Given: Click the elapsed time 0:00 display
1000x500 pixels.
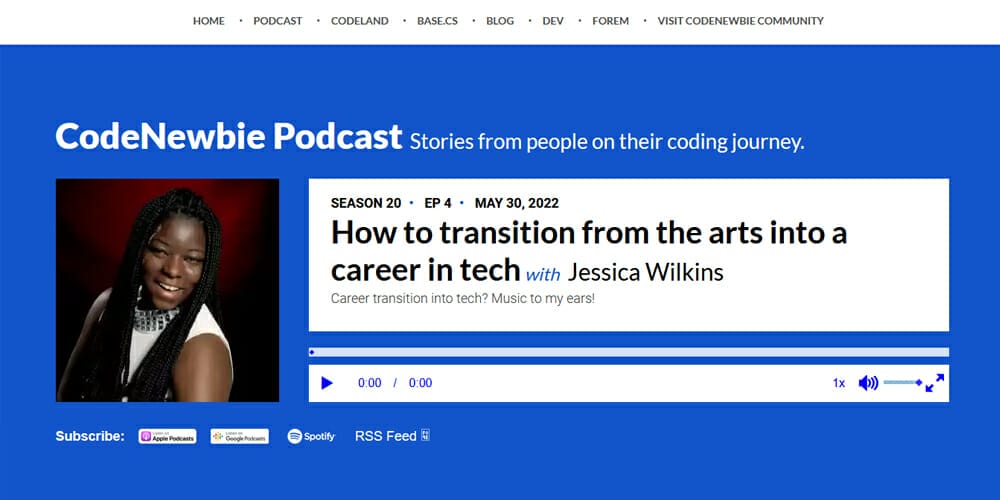Looking at the screenshot, I should (369, 383).
